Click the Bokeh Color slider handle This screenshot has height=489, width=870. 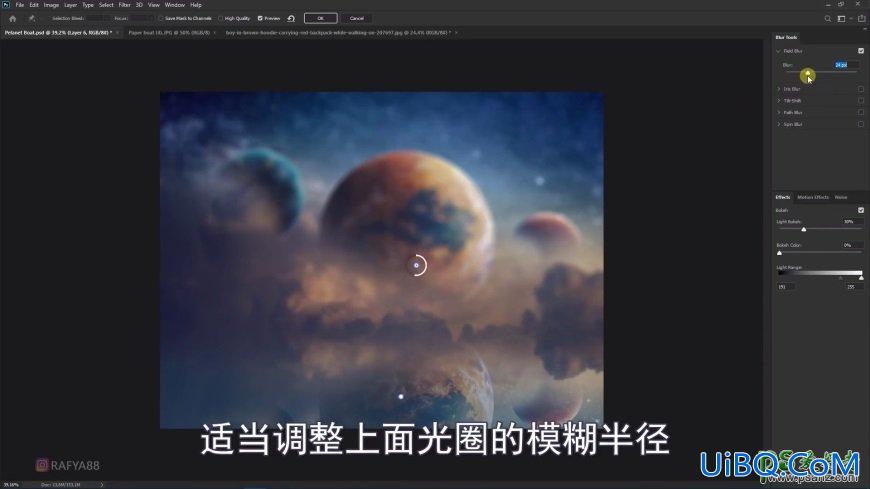tap(780, 253)
